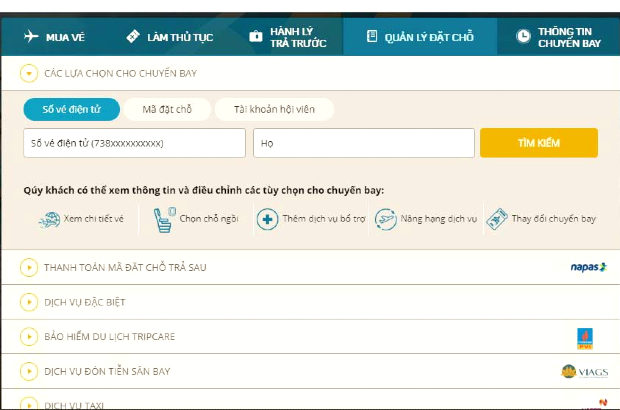
Task: Expand the Dịch vụ taxi section
Action: pos(29,404)
